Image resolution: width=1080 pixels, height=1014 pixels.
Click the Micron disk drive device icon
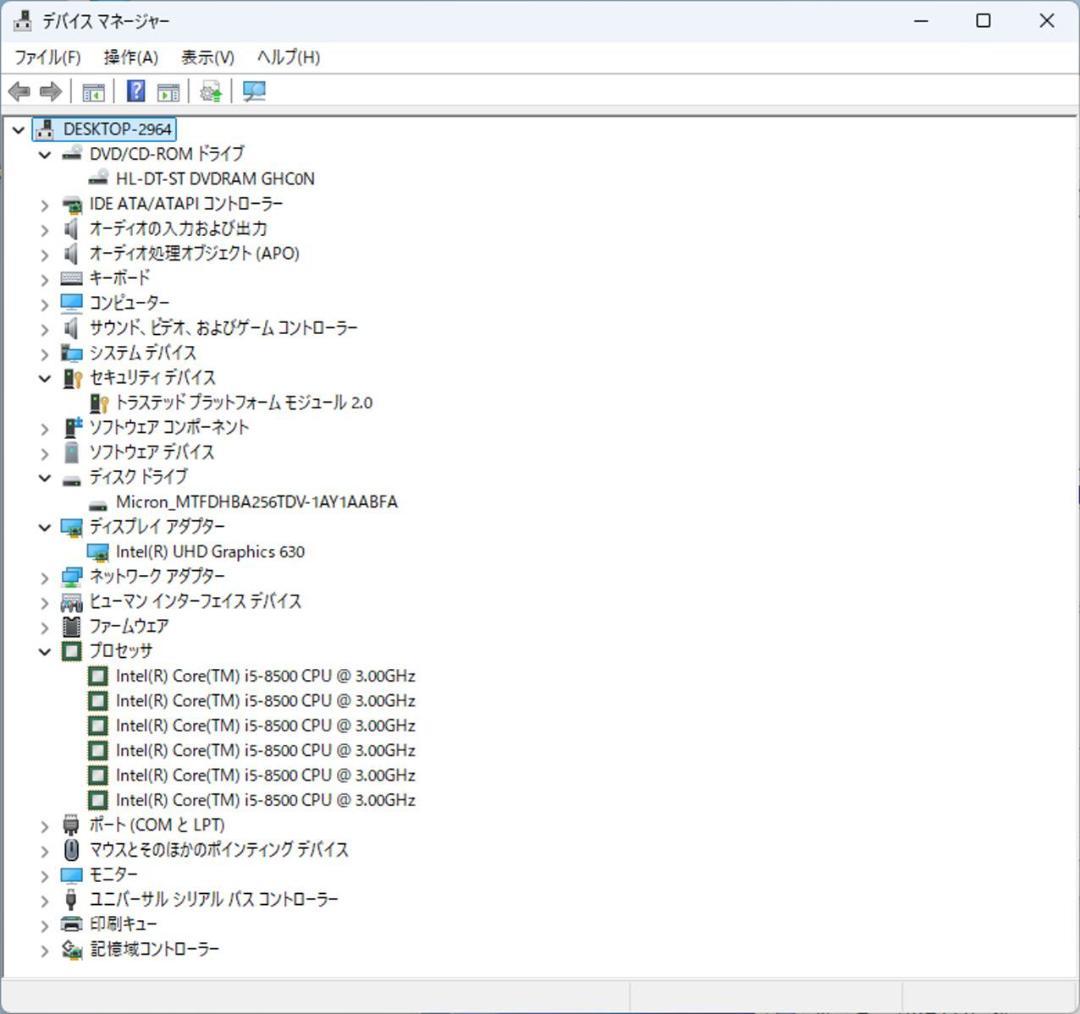click(x=99, y=502)
